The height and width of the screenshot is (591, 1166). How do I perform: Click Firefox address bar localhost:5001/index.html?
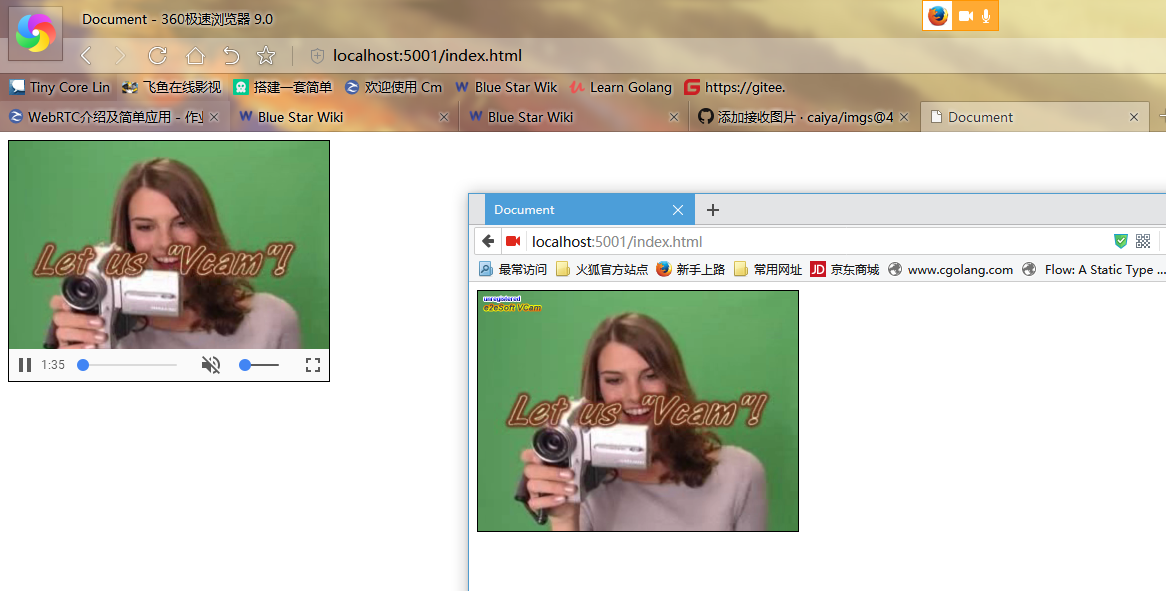pyautogui.click(x=617, y=242)
